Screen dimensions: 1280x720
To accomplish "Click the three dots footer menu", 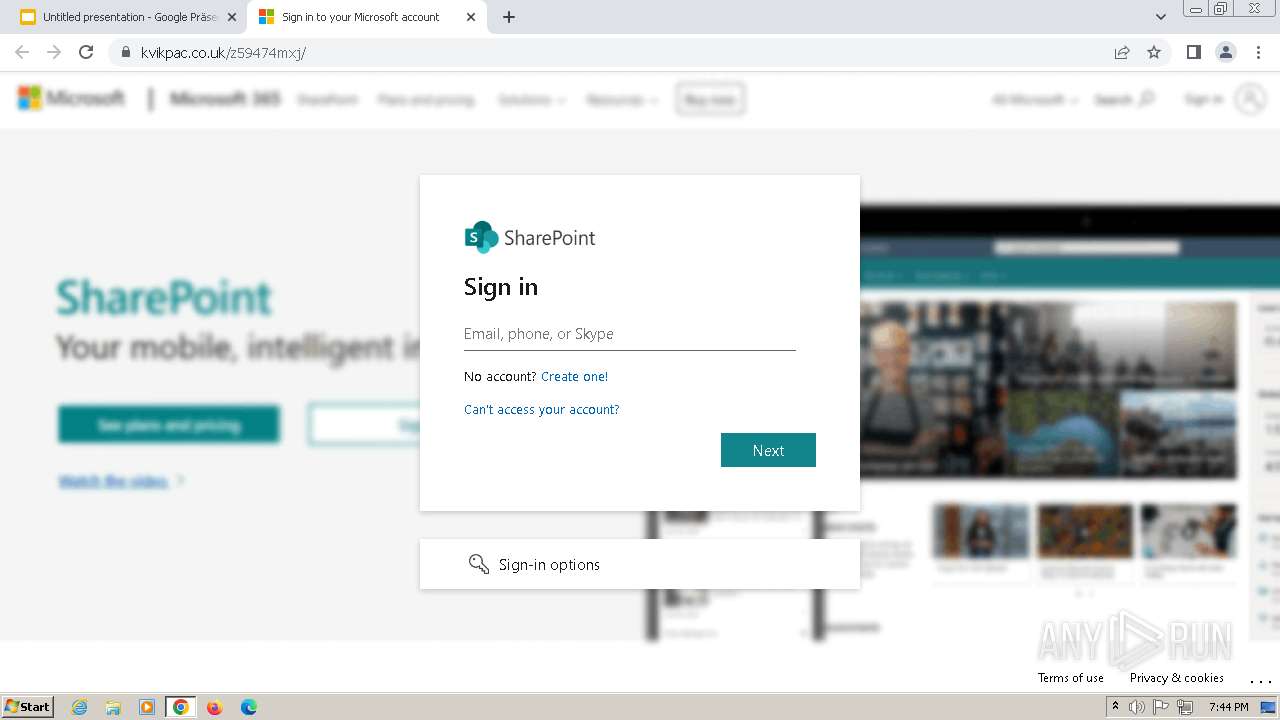I will tap(1261, 680).
